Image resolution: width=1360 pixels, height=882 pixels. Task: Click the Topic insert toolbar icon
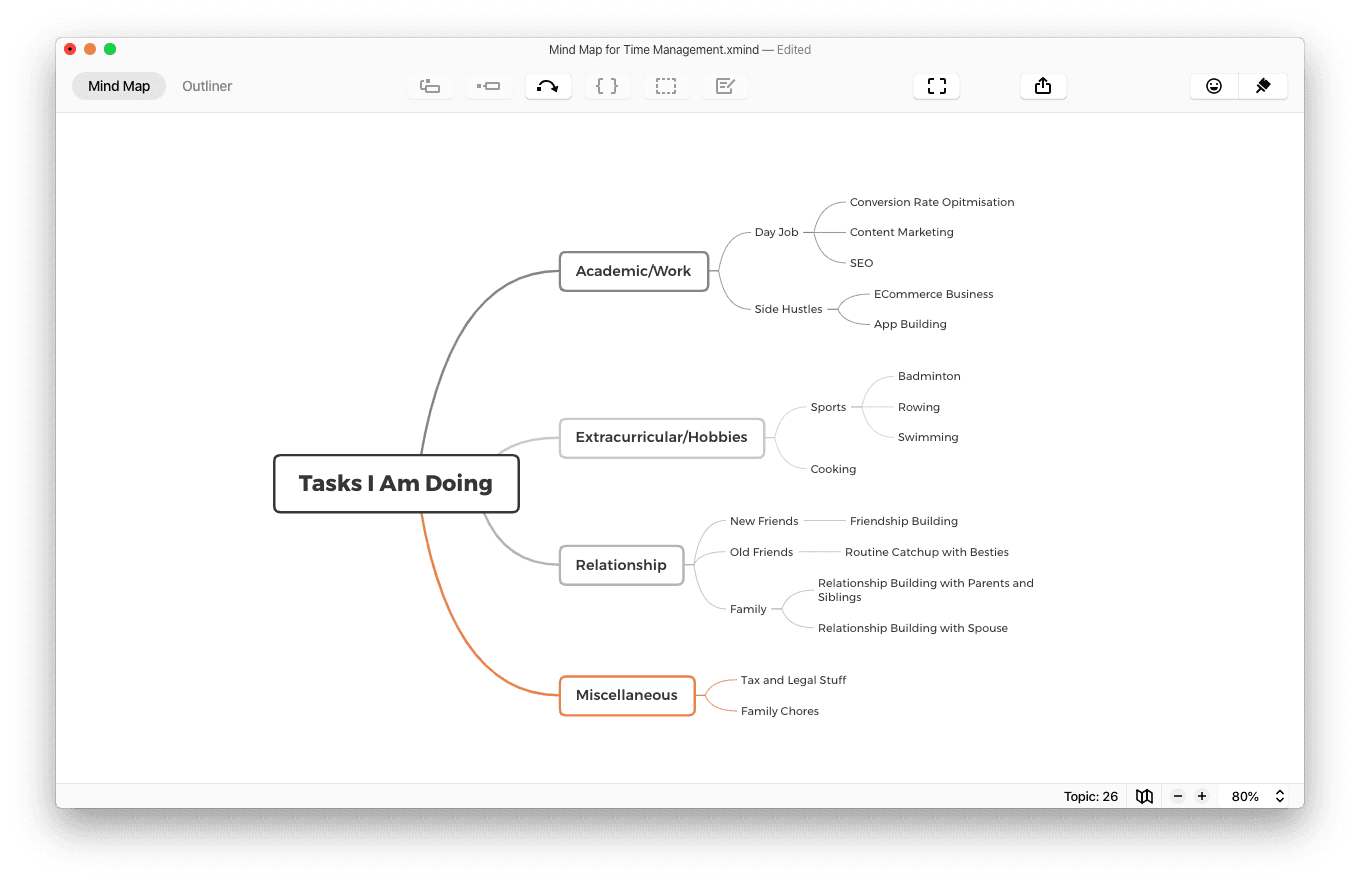click(x=430, y=86)
